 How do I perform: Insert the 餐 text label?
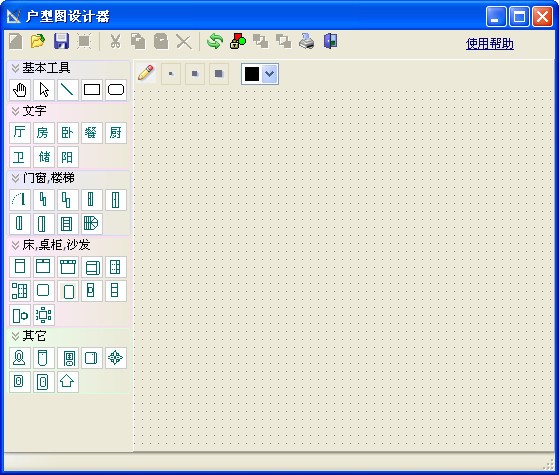[92, 133]
